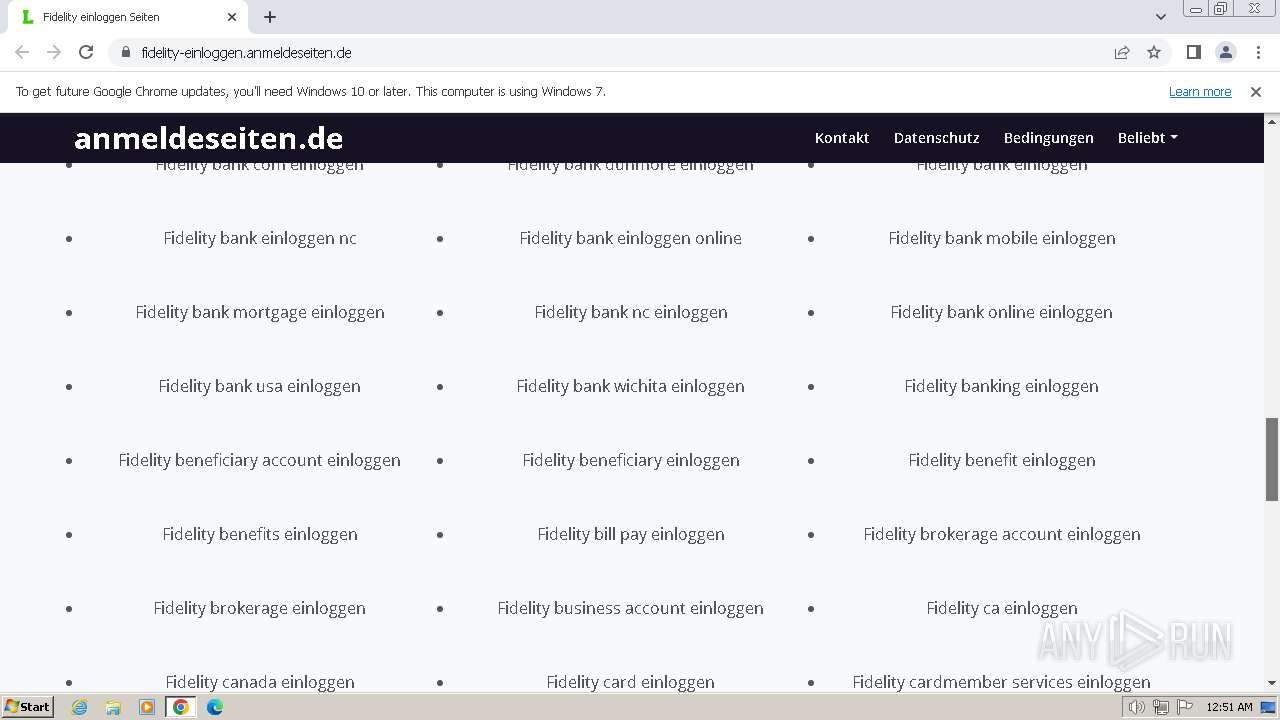Image resolution: width=1280 pixels, height=720 pixels.
Task: Open the Learn more link
Action: (1200, 91)
